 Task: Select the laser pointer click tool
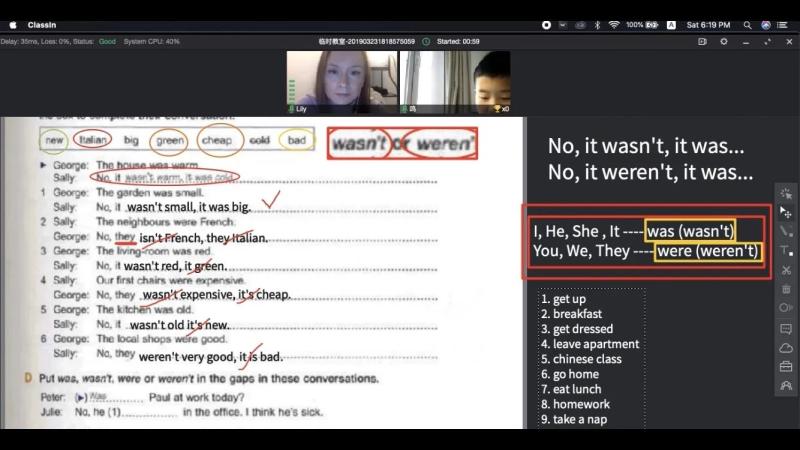pyautogui.click(x=786, y=193)
